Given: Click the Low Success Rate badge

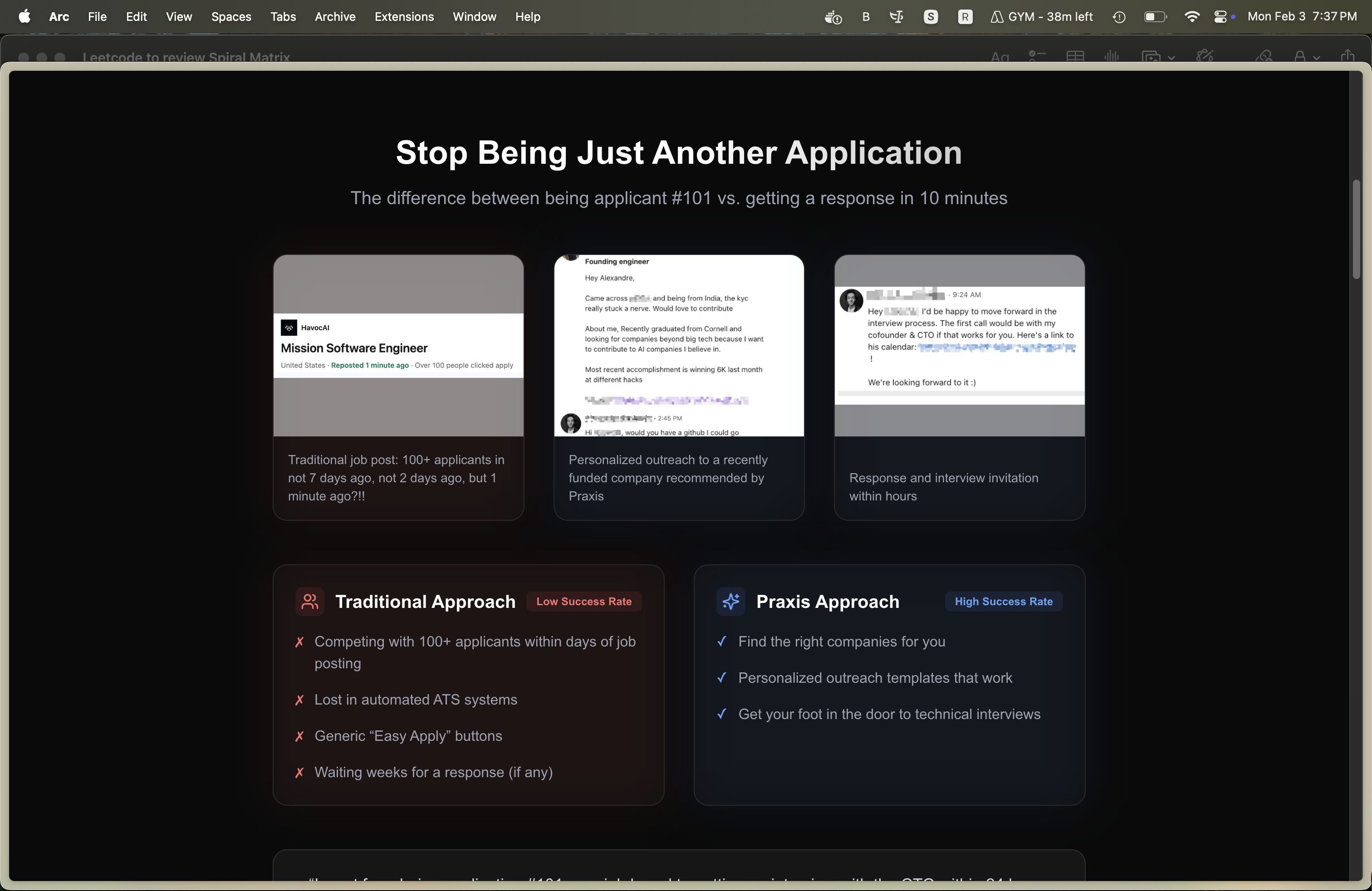Looking at the screenshot, I should pos(583,601).
